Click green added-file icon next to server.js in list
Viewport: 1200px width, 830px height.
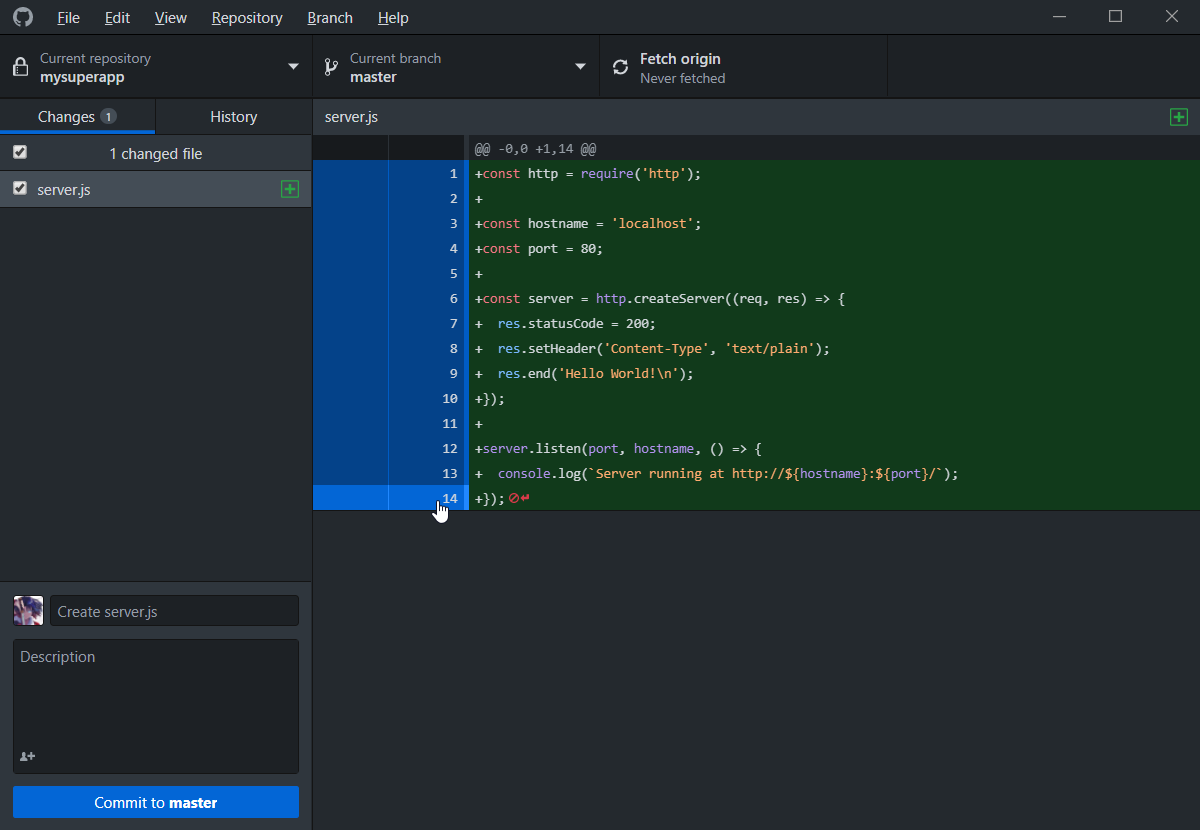(x=290, y=189)
